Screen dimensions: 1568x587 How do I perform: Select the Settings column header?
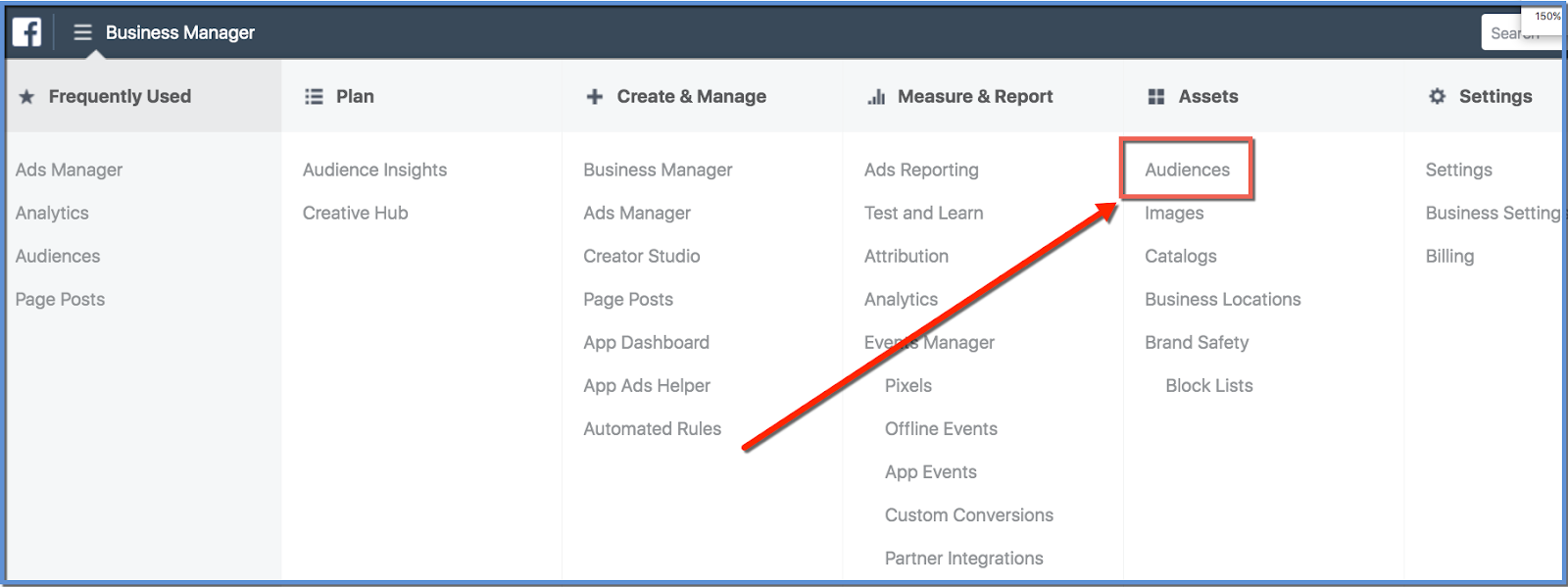[1495, 96]
